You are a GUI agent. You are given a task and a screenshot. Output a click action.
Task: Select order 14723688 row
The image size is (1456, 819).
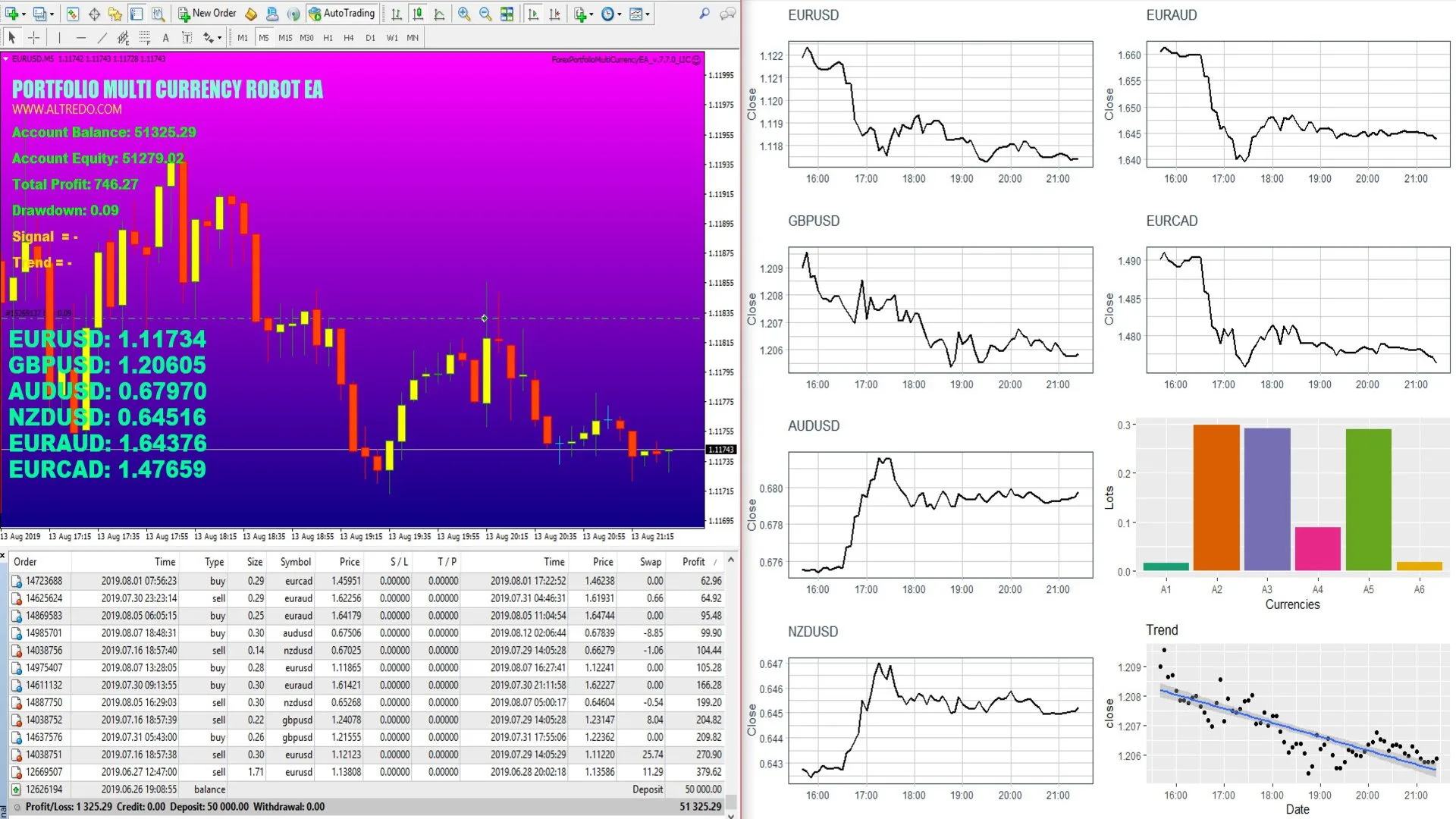(366, 581)
